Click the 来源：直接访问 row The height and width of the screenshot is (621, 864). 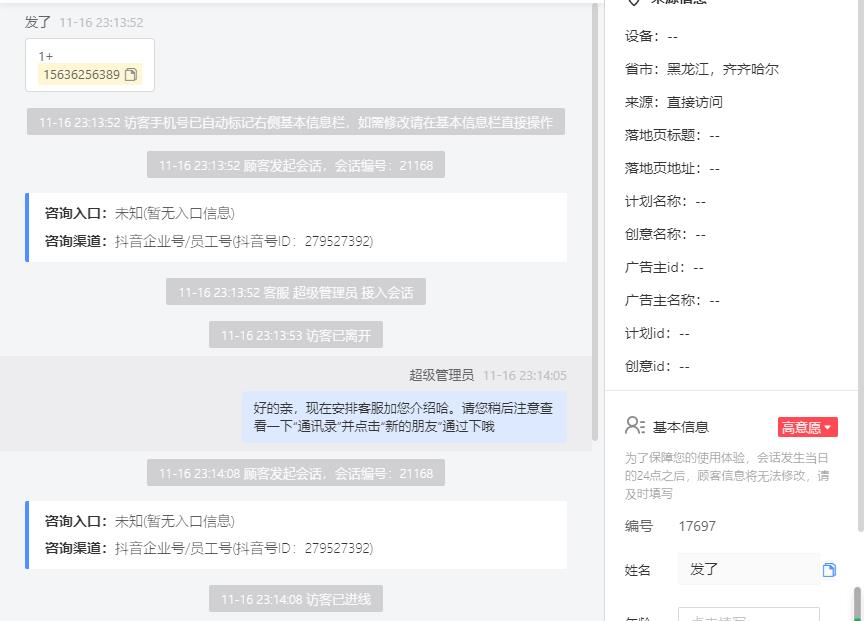pyautogui.click(x=673, y=102)
